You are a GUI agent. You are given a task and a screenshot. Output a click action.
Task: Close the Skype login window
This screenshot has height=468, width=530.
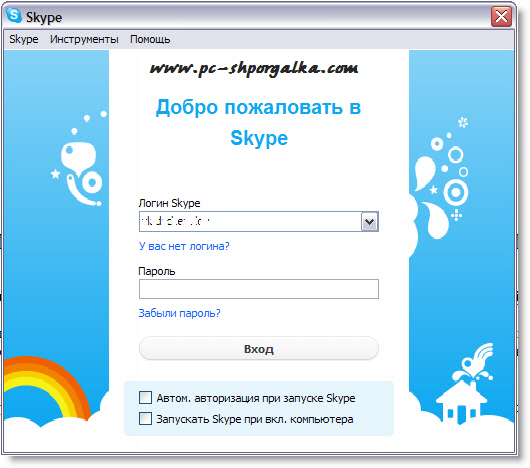(x=501, y=16)
